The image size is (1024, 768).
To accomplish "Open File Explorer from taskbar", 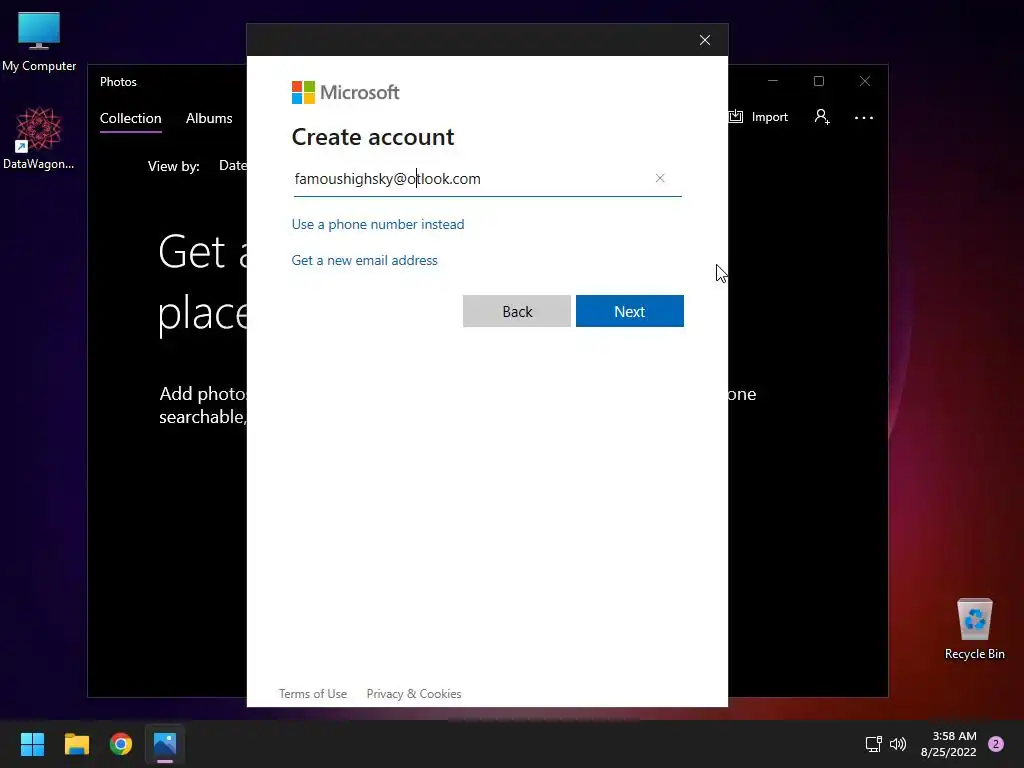I will coord(76,744).
